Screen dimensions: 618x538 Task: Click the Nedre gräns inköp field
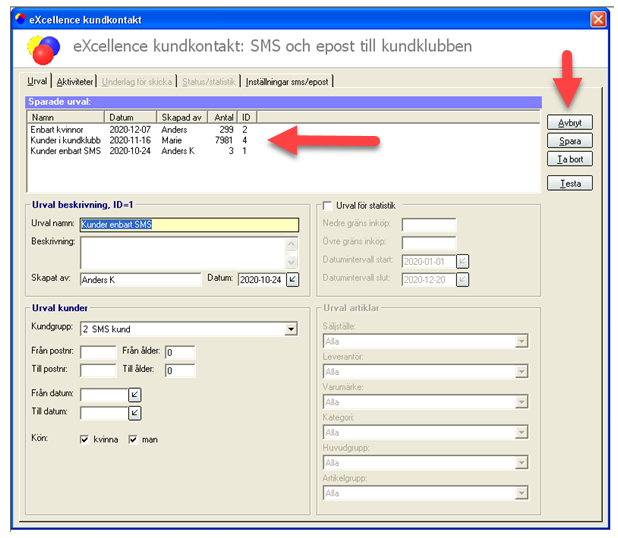point(429,225)
